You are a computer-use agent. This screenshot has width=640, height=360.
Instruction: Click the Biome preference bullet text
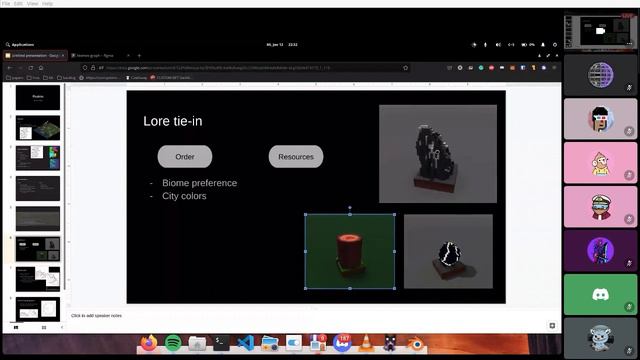pyautogui.click(x=200, y=183)
